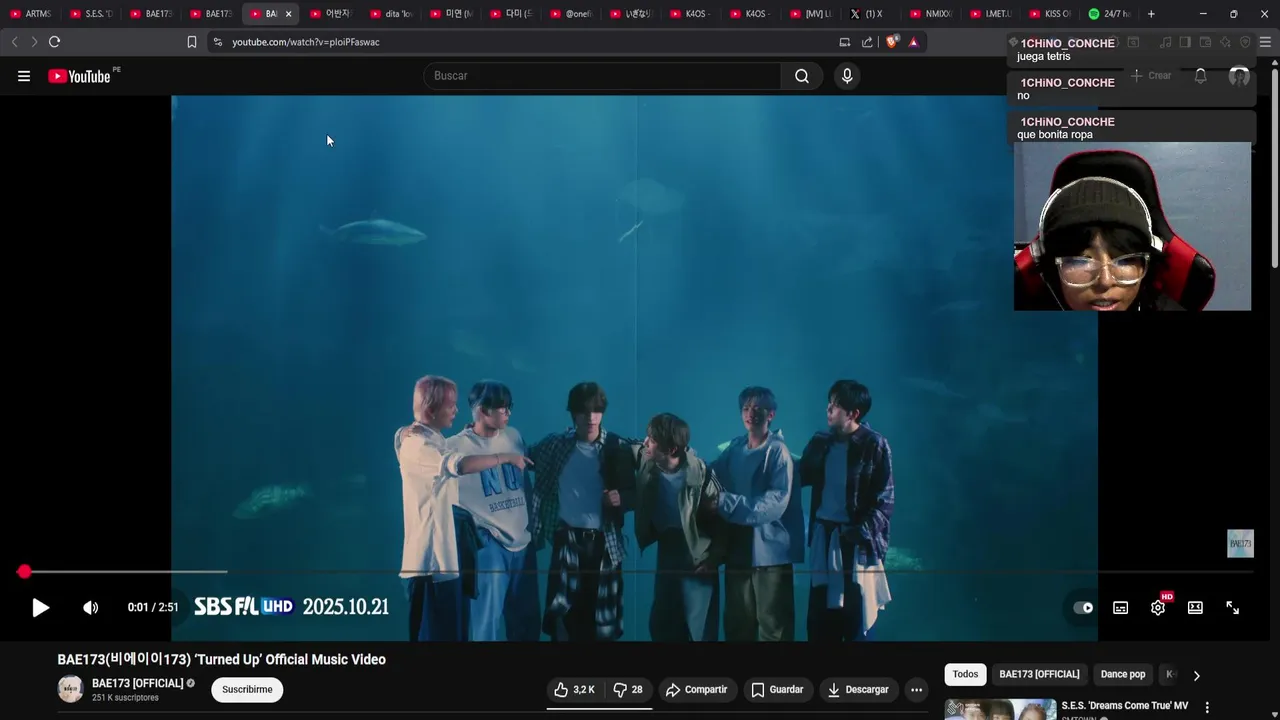Click the address bar URL
The width and height of the screenshot is (1280, 720).
pos(306,42)
